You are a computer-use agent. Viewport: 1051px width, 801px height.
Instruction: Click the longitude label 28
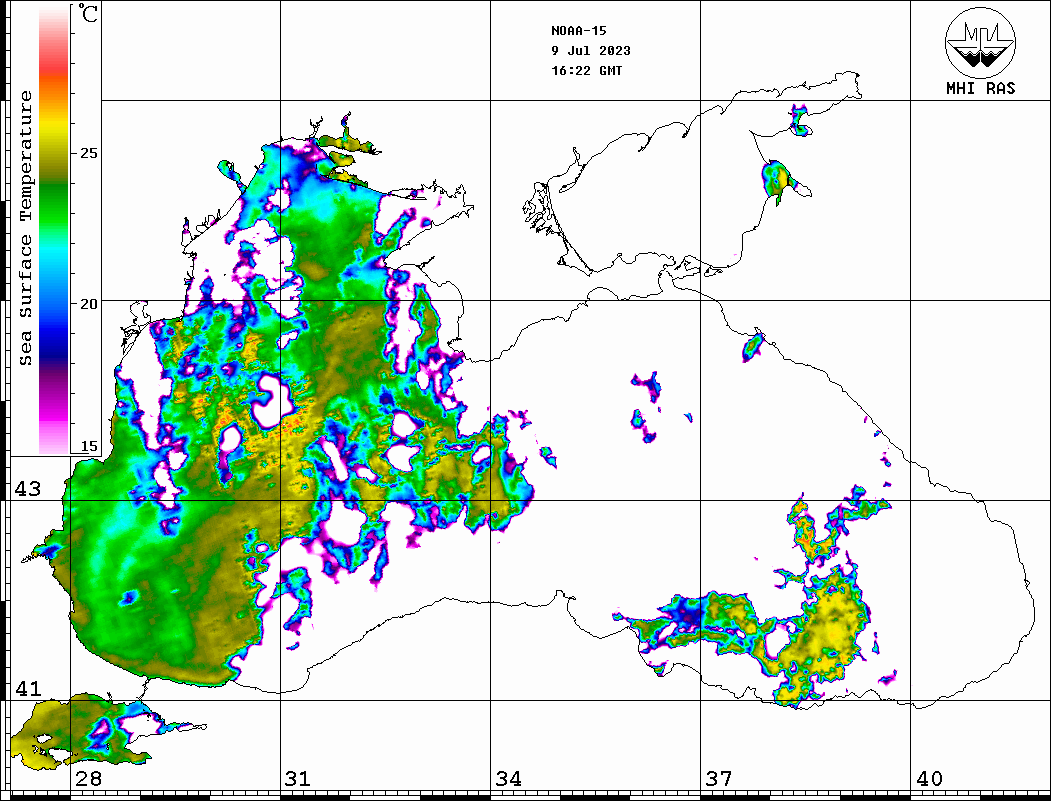click(88, 779)
